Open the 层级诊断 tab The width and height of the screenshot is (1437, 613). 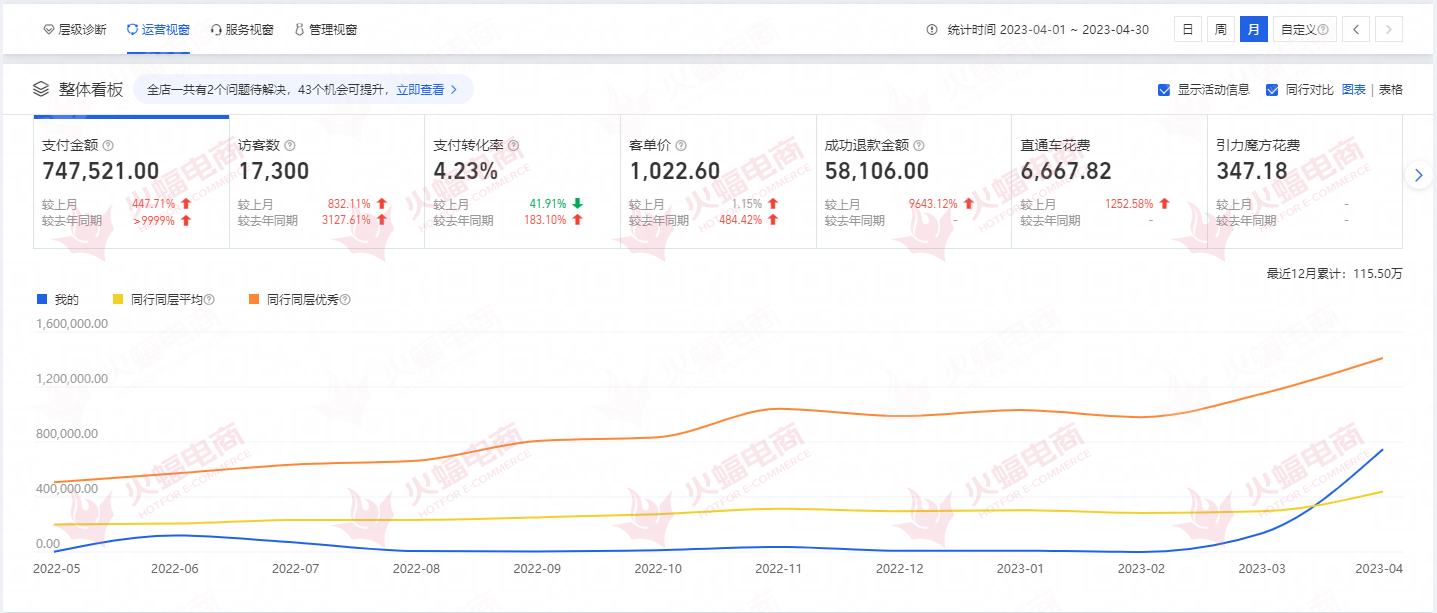[75, 30]
